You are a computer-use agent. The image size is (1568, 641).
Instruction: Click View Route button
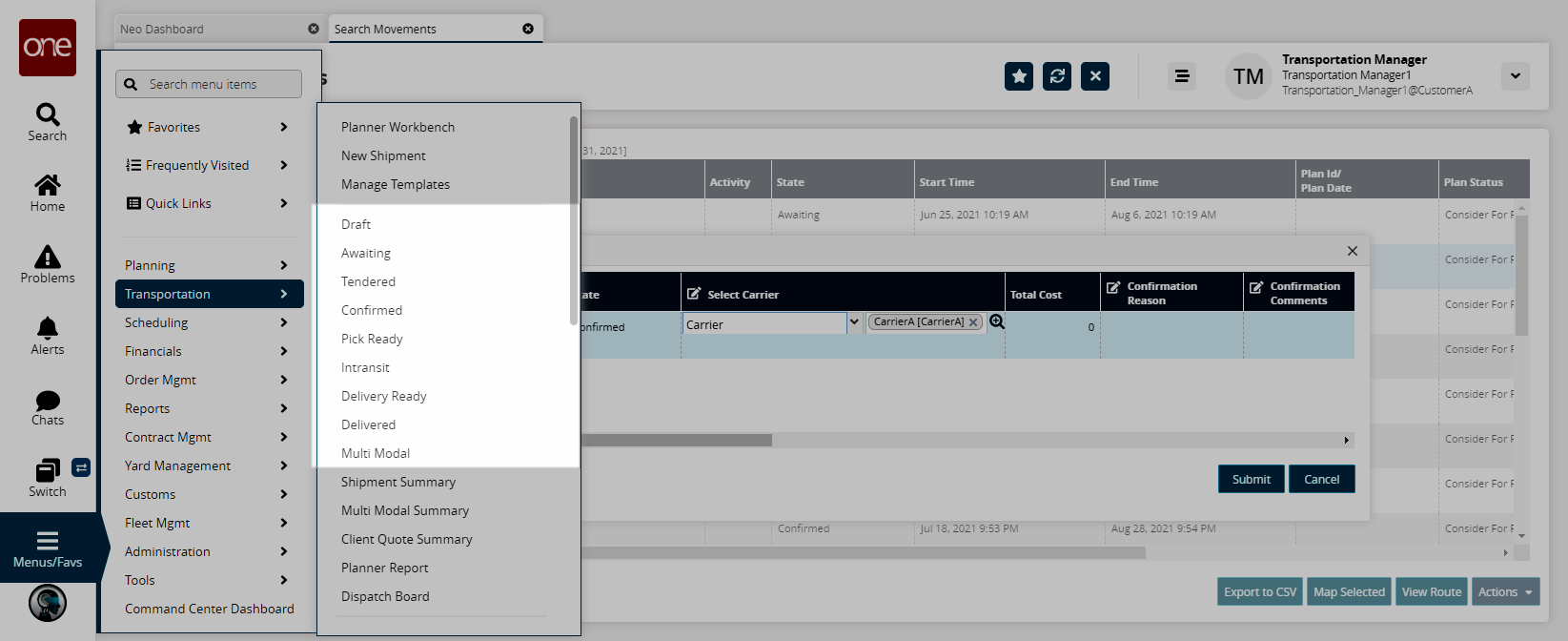click(1431, 591)
